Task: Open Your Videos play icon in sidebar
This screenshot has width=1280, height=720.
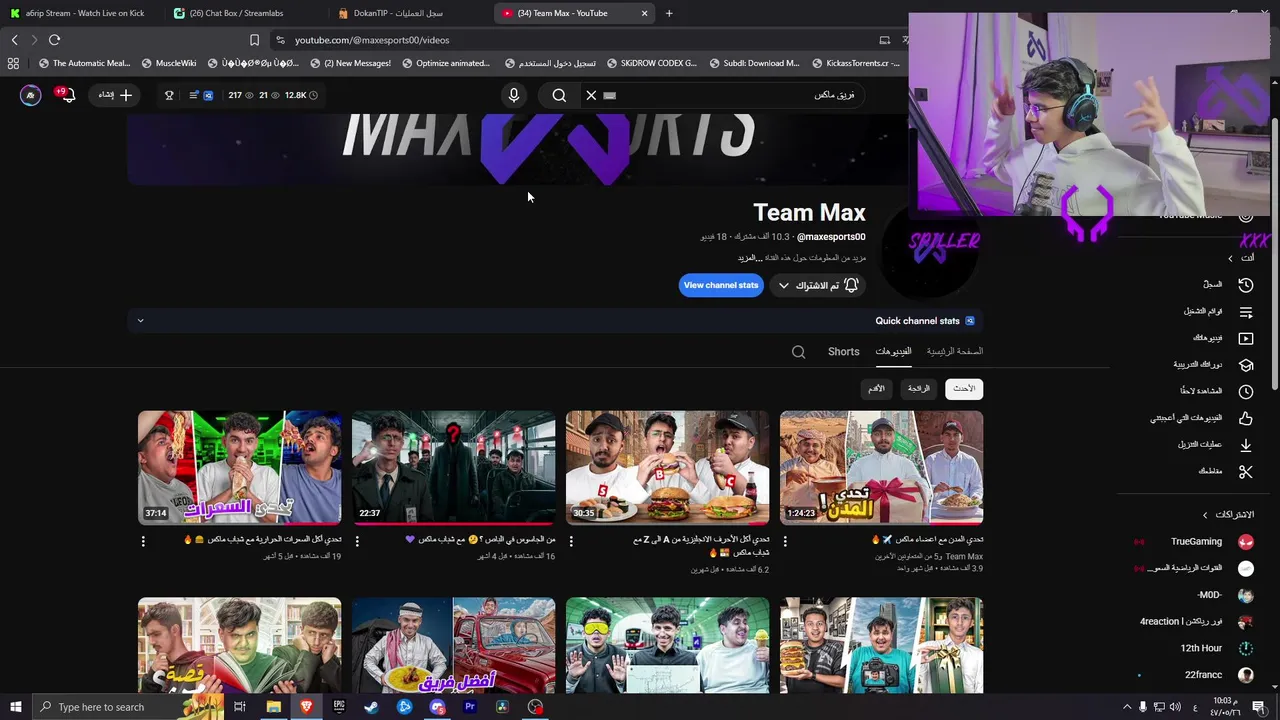Action: [1246, 338]
